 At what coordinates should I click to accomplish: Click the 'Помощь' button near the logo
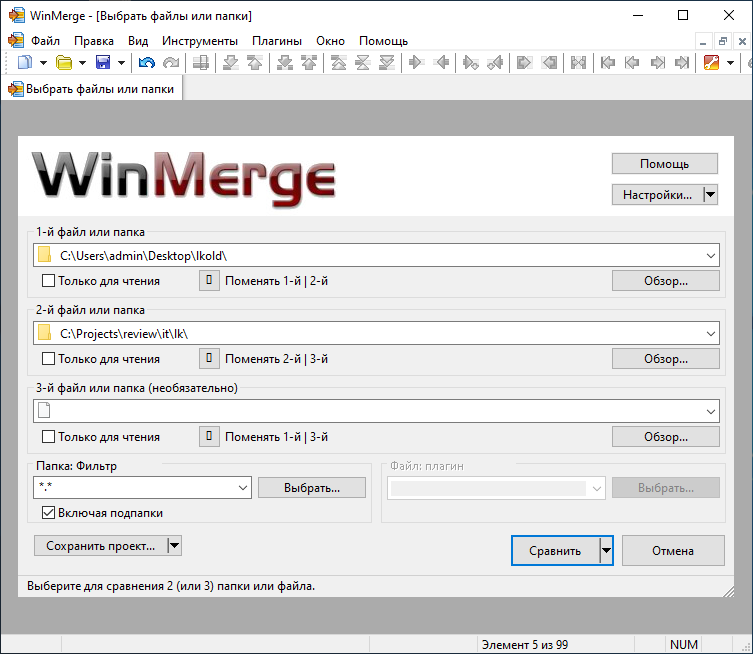tap(664, 164)
